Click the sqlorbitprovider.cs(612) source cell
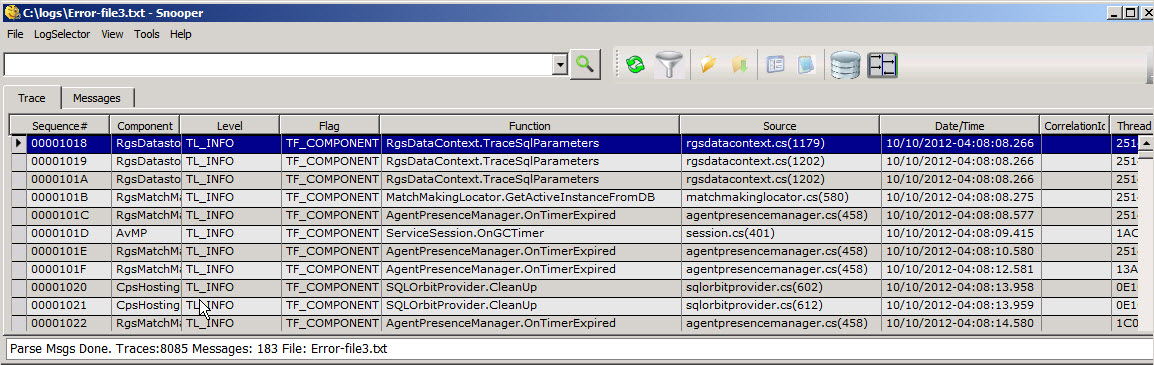Viewport: 1154px width, 365px height. (780, 305)
